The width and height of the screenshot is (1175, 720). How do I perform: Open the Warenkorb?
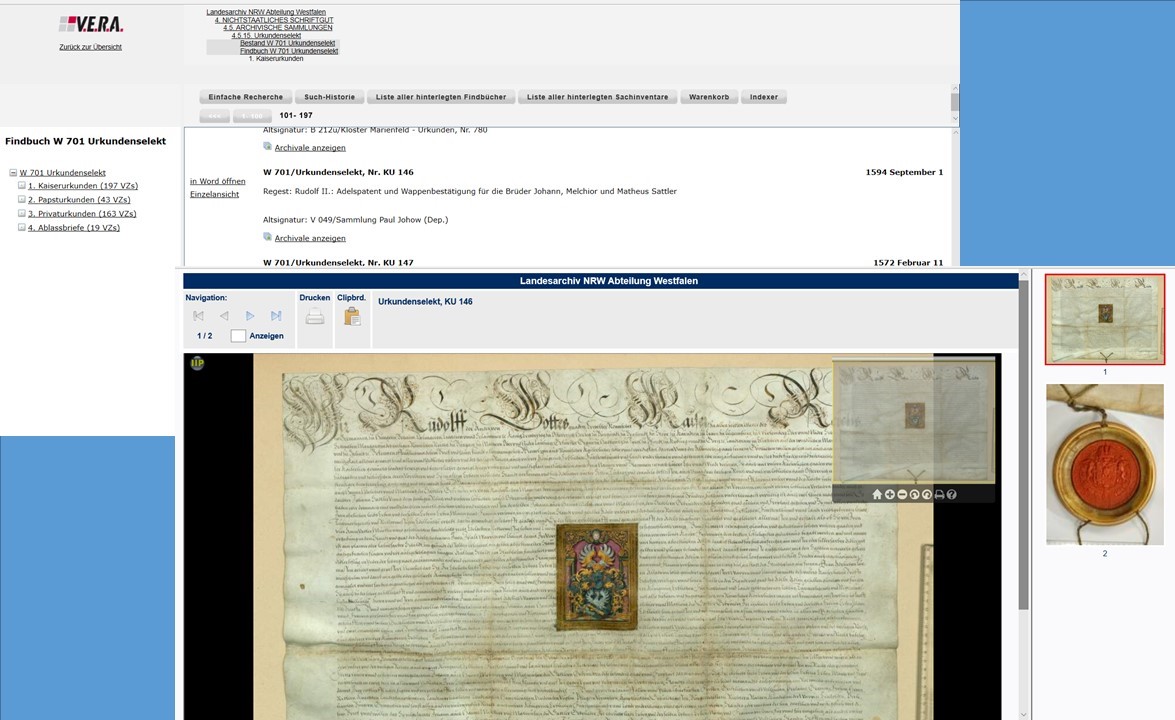(709, 97)
